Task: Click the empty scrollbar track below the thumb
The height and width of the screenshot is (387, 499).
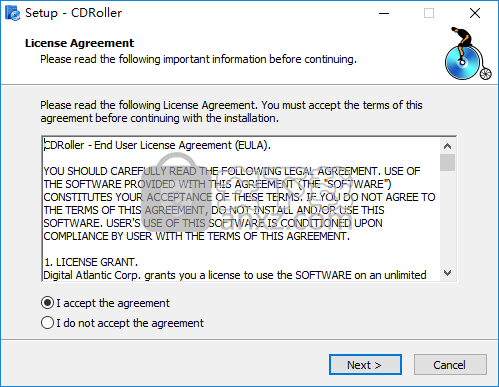Action: [448, 218]
